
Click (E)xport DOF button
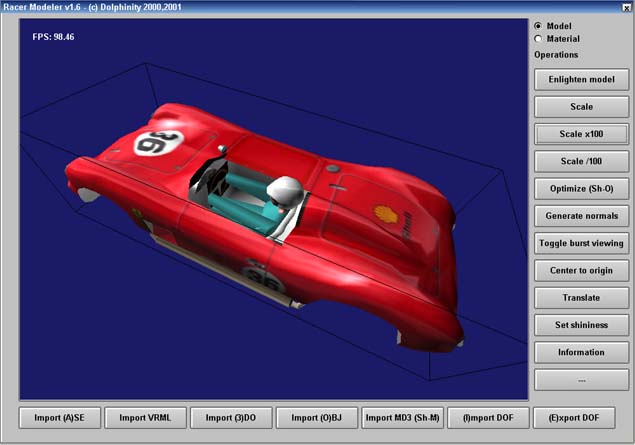point(574,418)
